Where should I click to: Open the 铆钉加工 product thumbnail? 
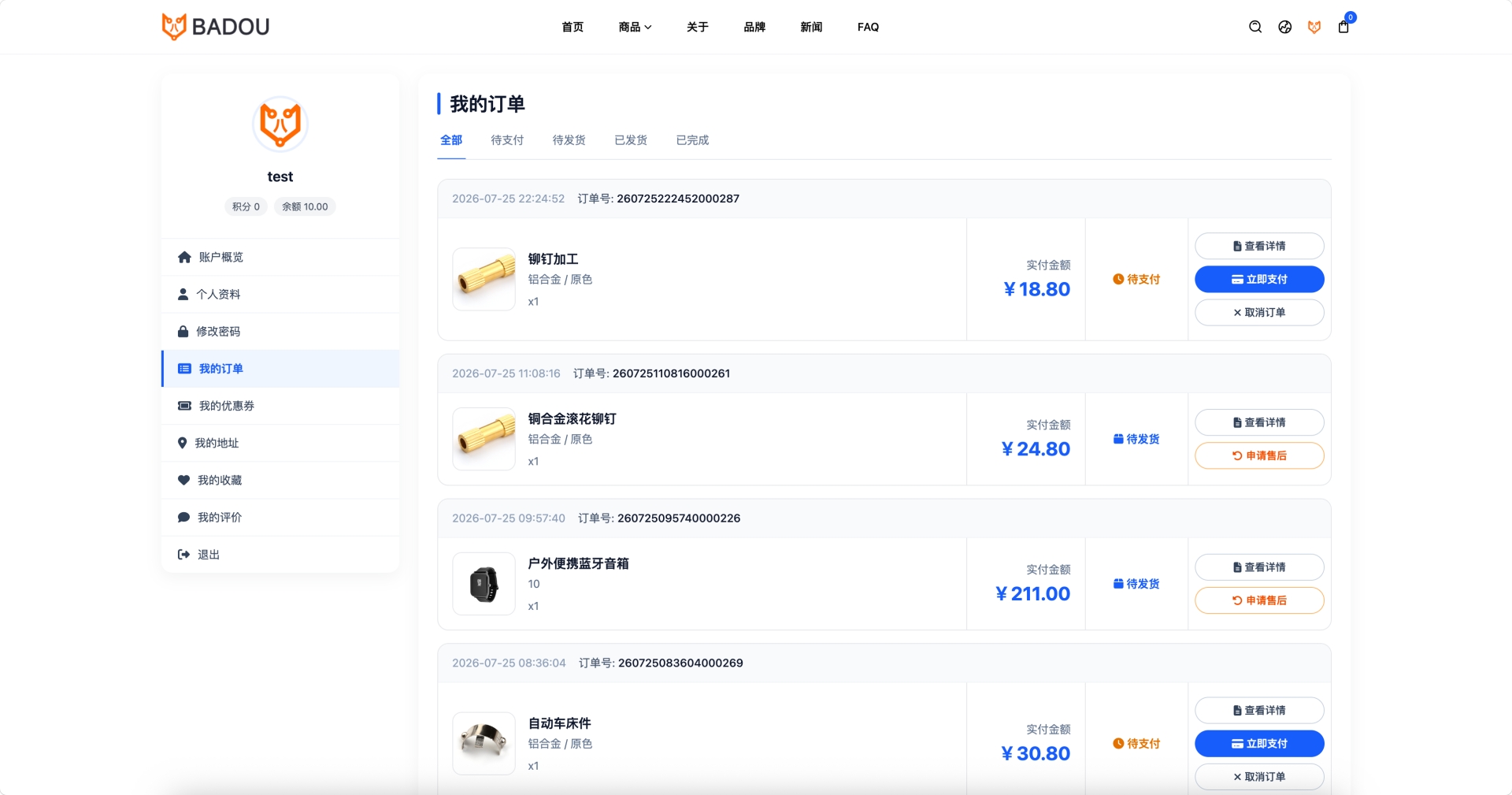click(x=484, y=279)
